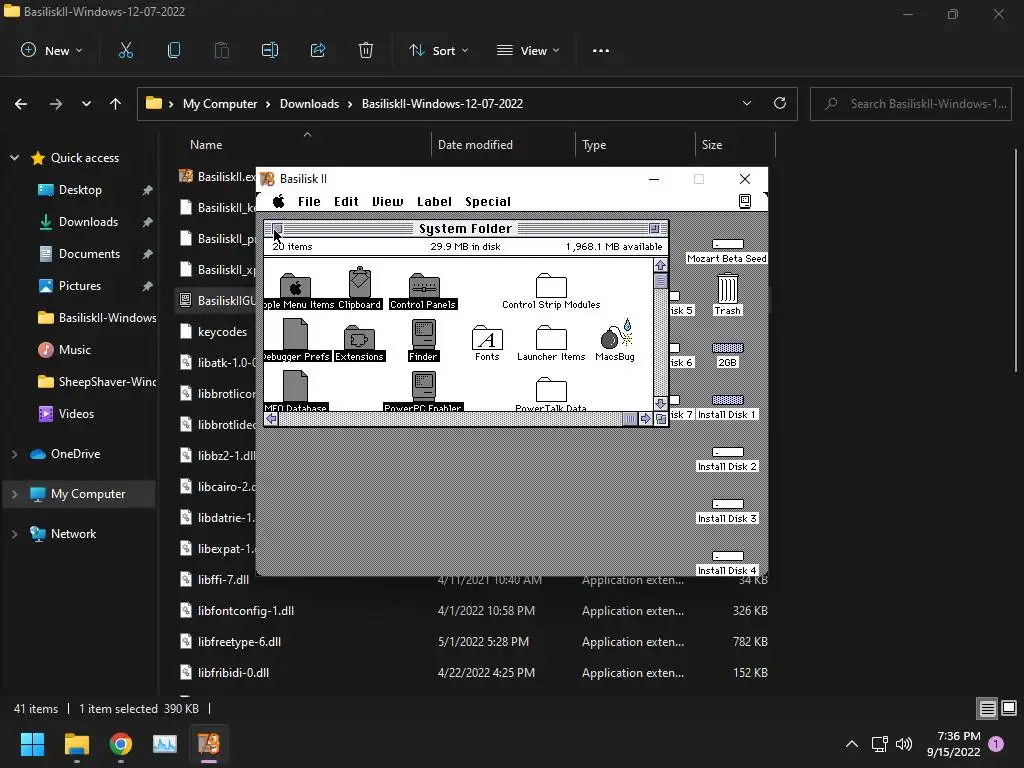The height and width of the screenshot is (768, 1024).
Task: Select the Launcher Items folder
Action: [551, 338]
